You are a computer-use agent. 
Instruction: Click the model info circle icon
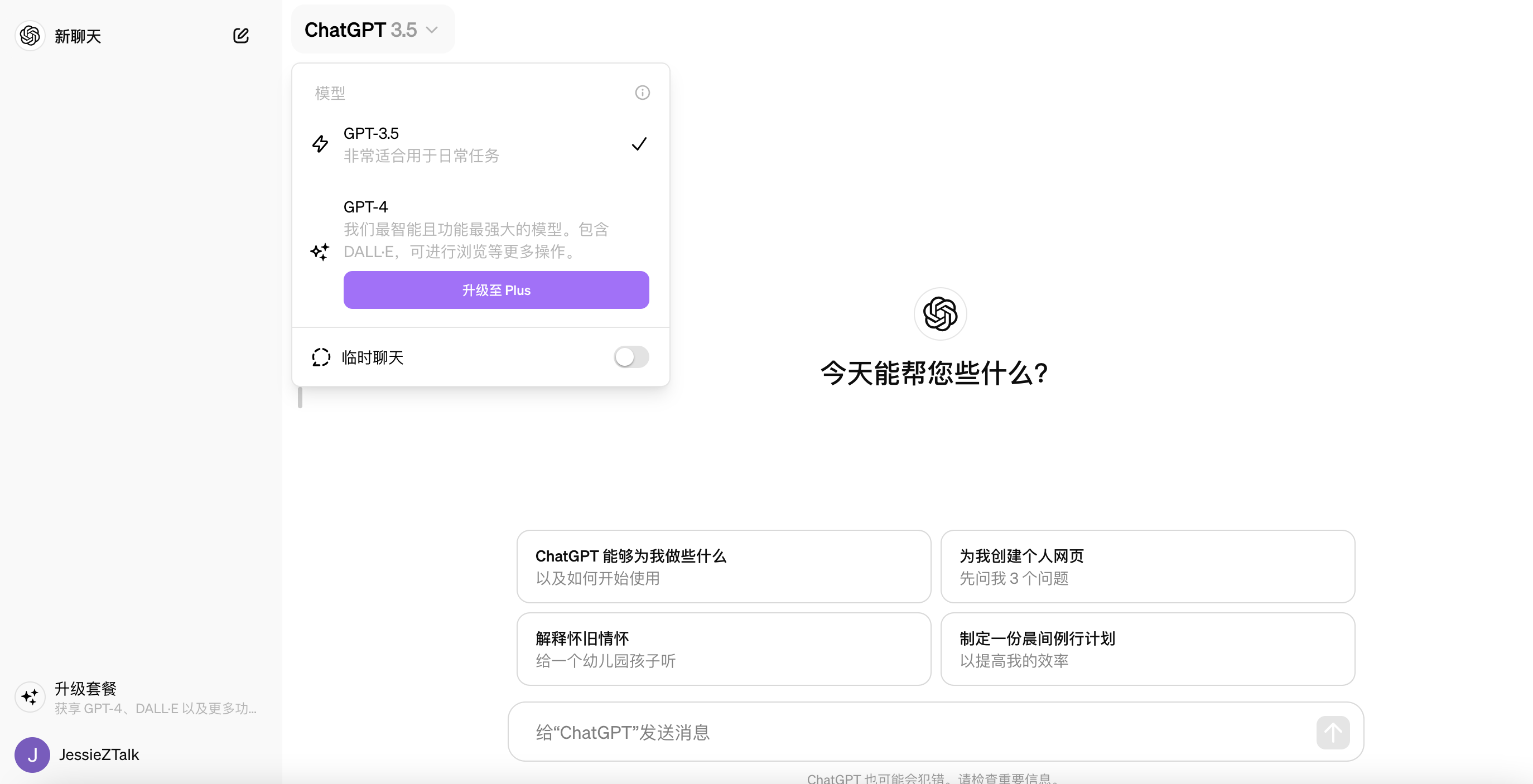pyautogui.click(x=642, y=93)
